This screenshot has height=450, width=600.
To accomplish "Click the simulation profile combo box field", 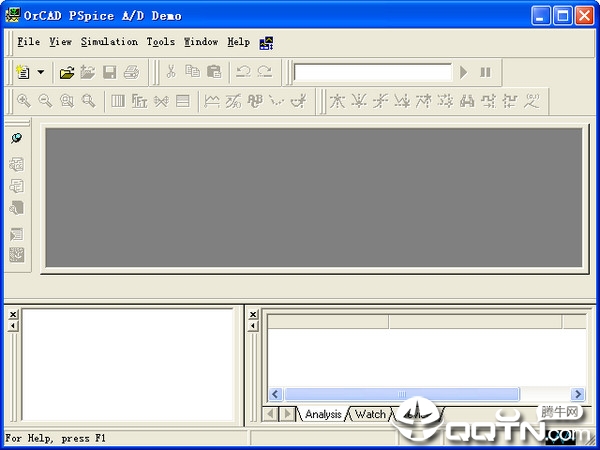I will [x=373, y=72].
